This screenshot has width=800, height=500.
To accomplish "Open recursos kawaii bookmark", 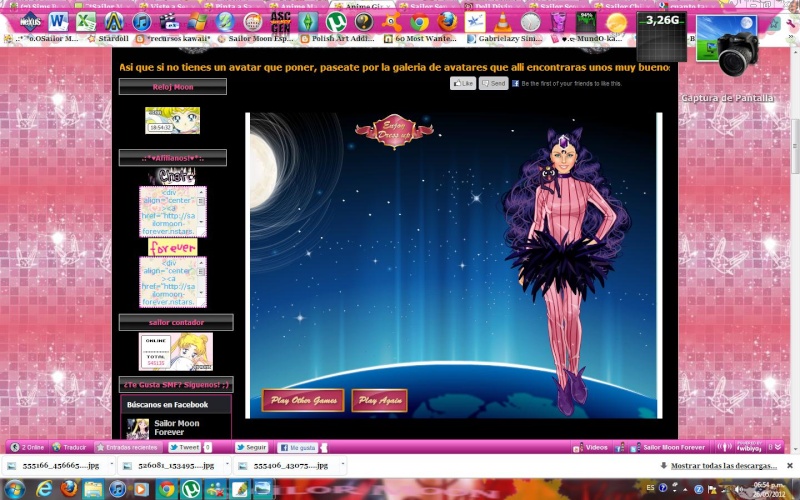I will [x=173, y=38].
